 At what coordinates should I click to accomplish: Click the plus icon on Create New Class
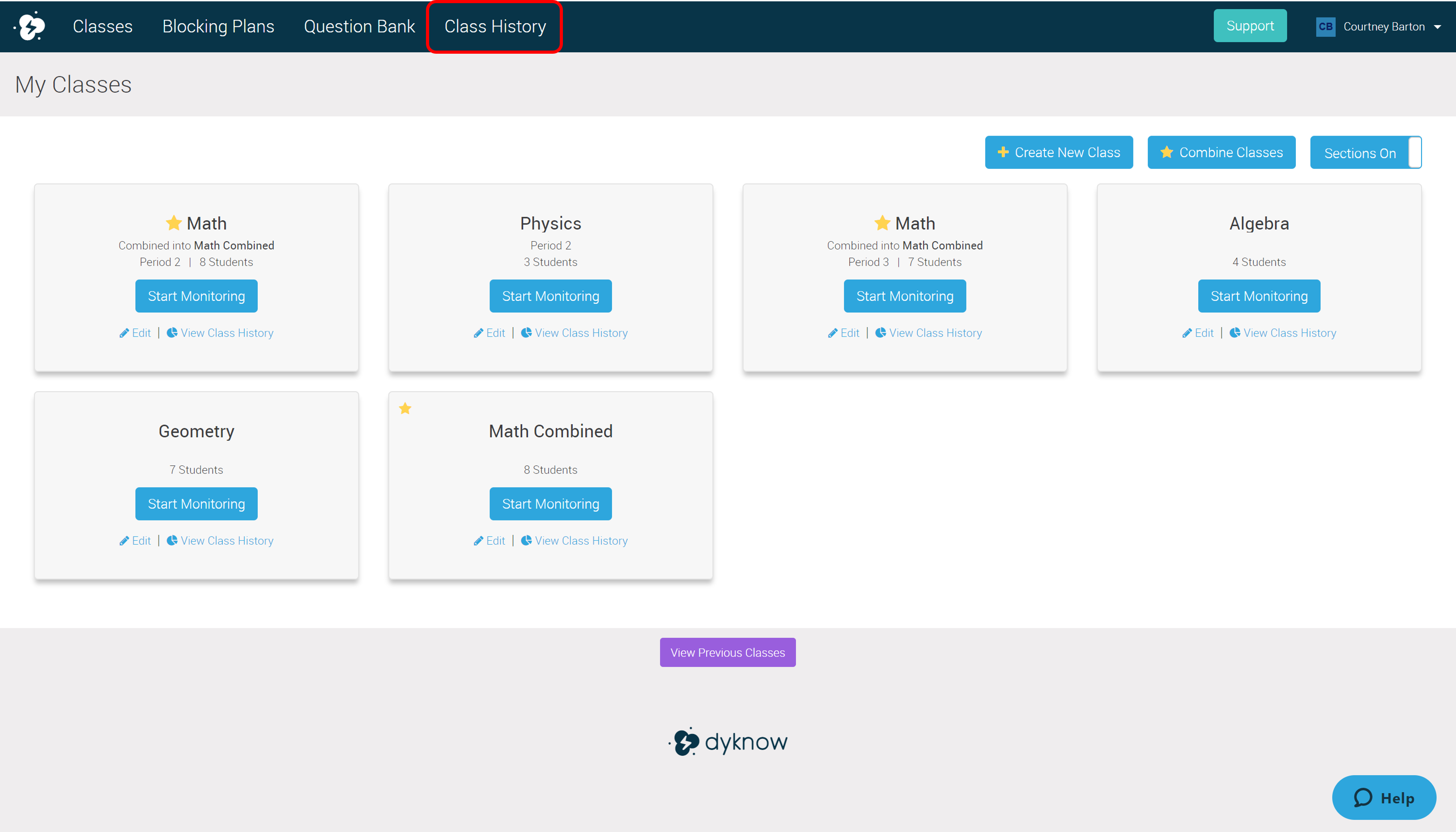(1002, 152)
